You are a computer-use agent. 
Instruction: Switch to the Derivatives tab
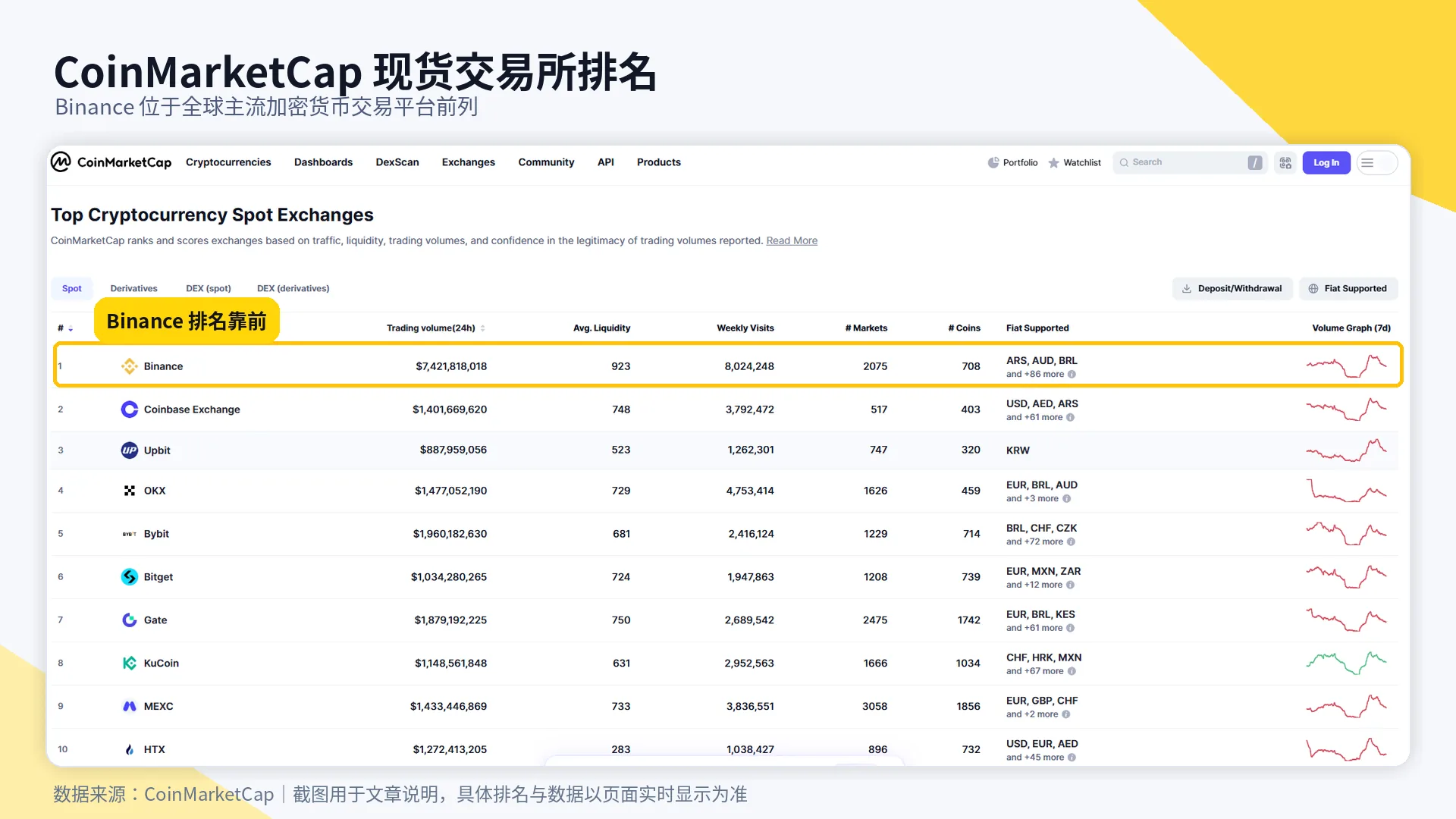pyautogui.click(x=134, y=289)
